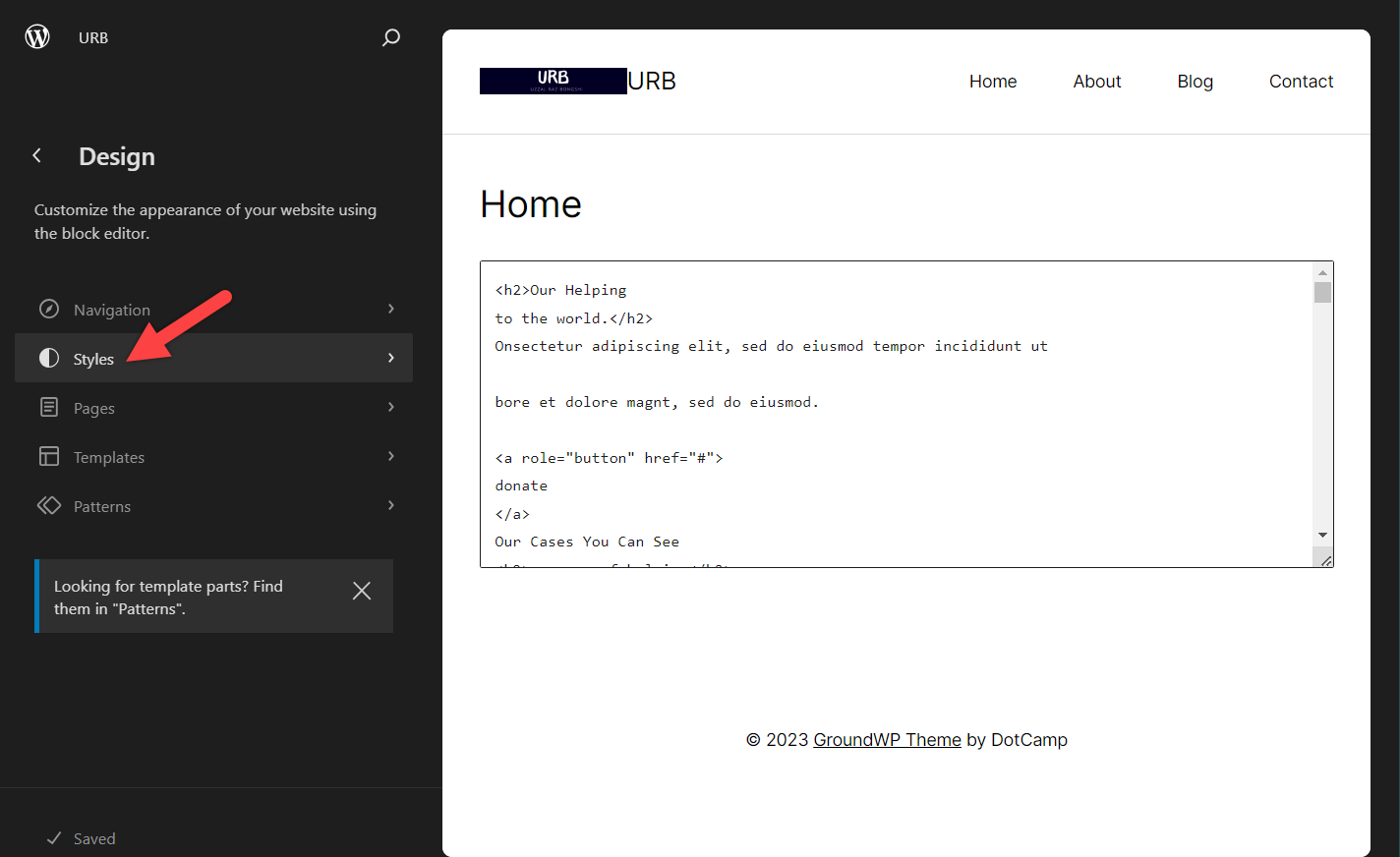1400x857 pixels.
Task: Click the Saved checkmark icon
Action: click(55, 837)
